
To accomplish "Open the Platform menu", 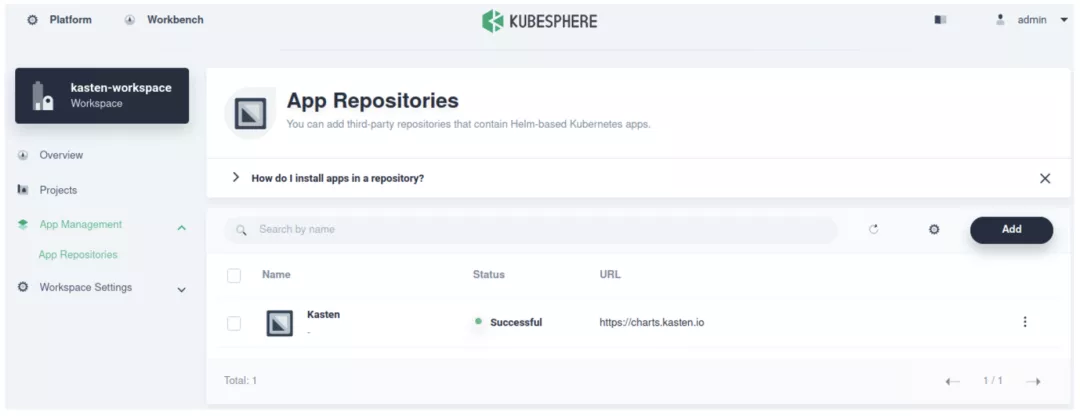I will (x=60, y=20).
